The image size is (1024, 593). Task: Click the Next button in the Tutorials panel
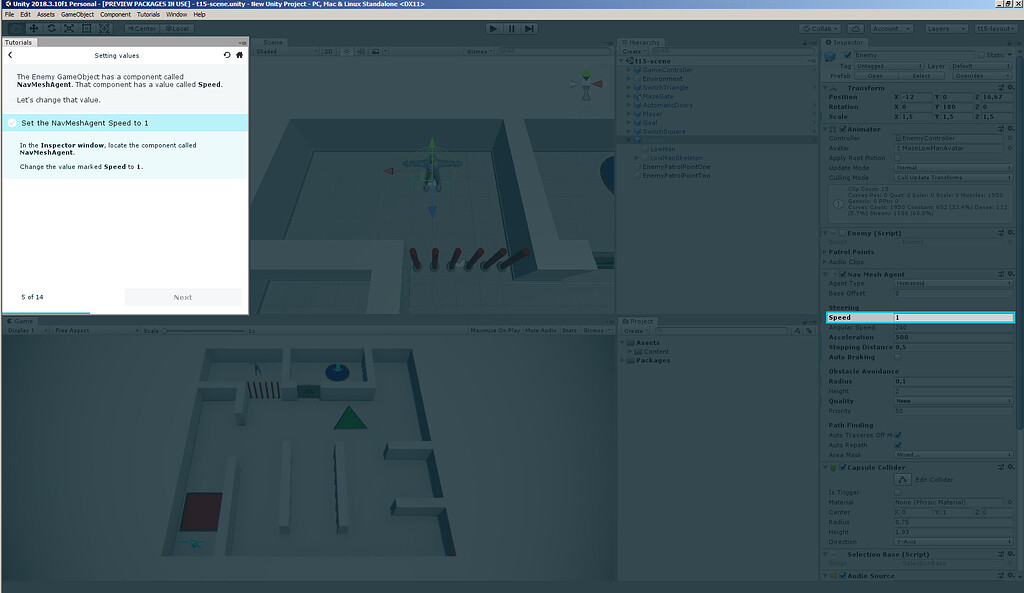(x=183, y=296)
